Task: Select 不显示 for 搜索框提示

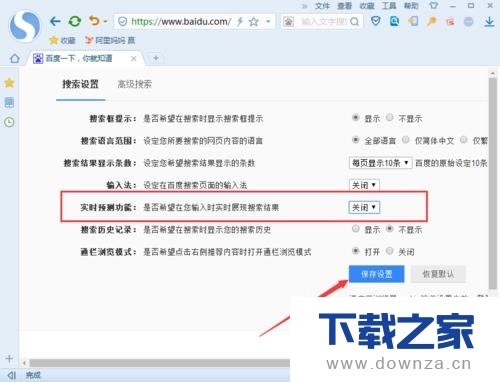Action: [x=390, y=118]
